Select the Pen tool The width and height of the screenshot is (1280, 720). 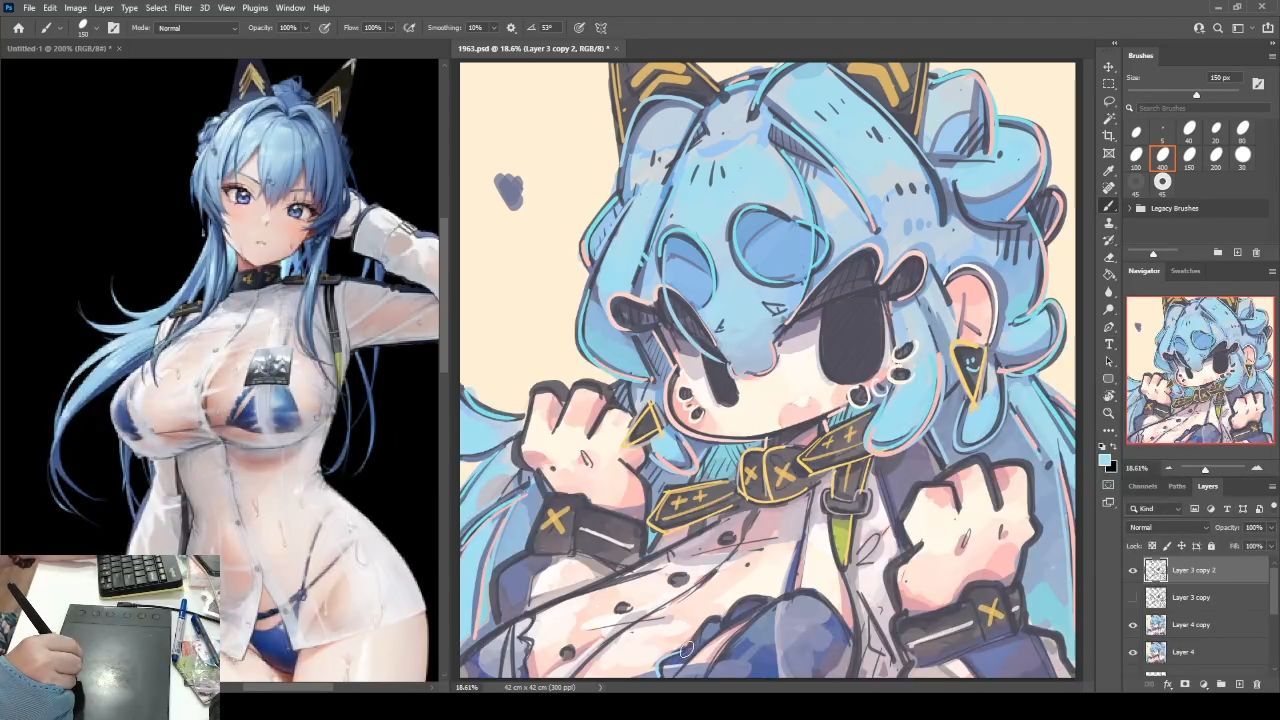(1109, 327)
